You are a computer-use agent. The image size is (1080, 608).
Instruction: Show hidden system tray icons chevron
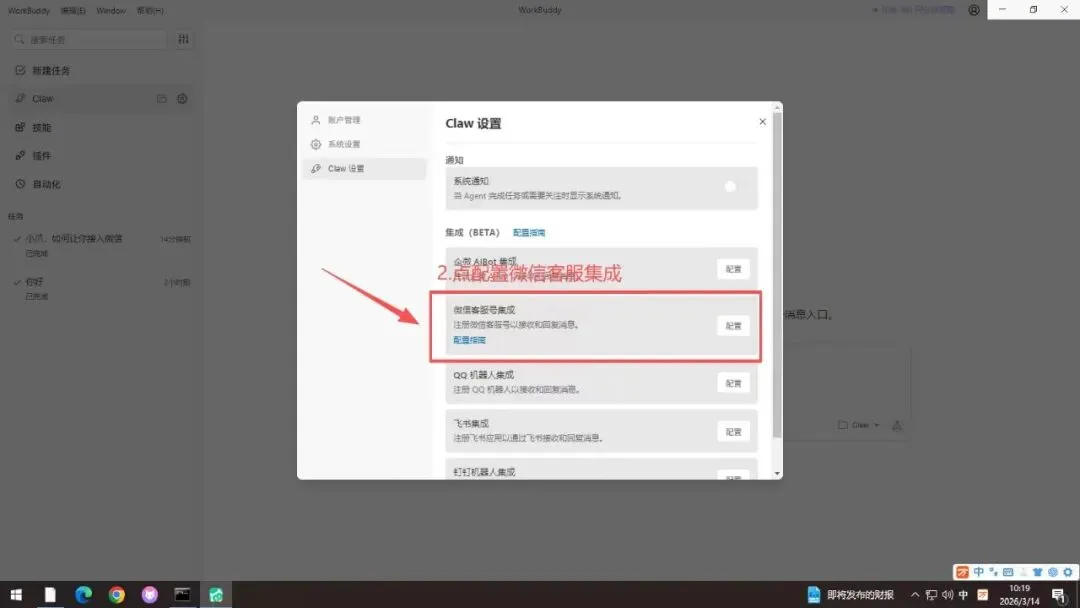pos(915,594)
